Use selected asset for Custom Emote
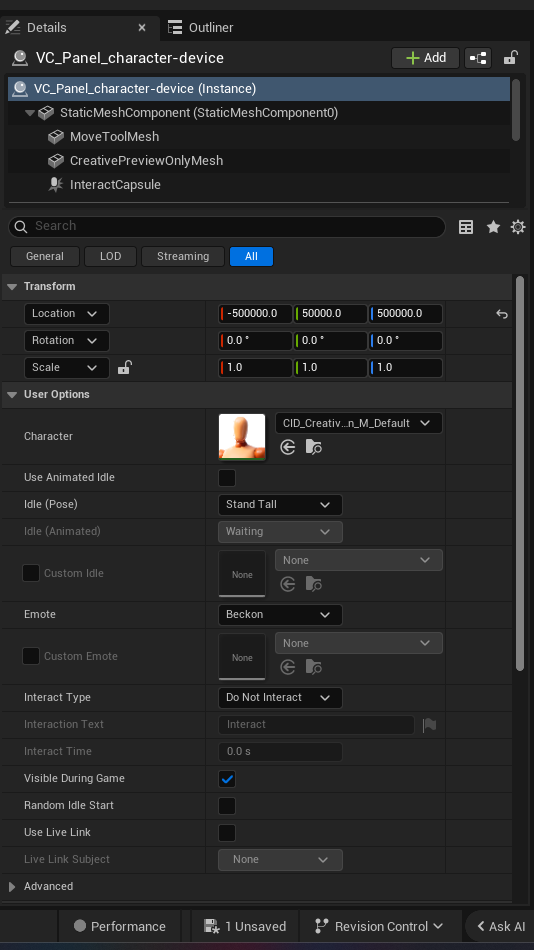The height and width of the screenshot is (950, 534). pos(288,667)
